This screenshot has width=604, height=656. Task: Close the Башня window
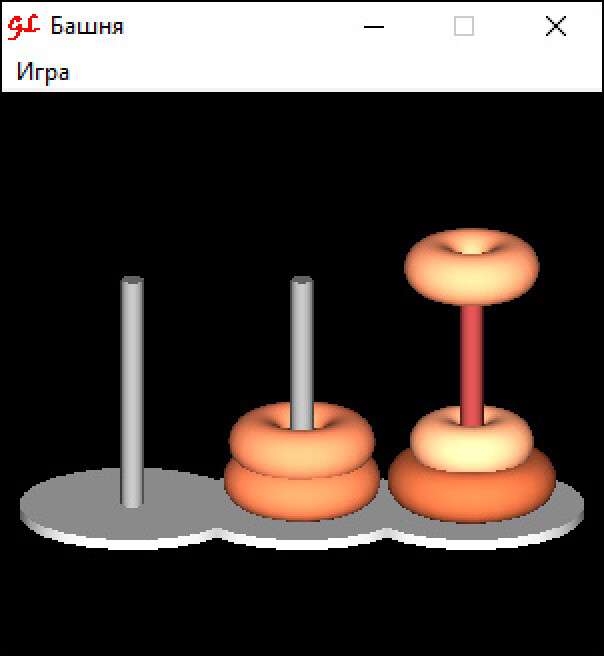pyautogui.click(x=556, y=26)
